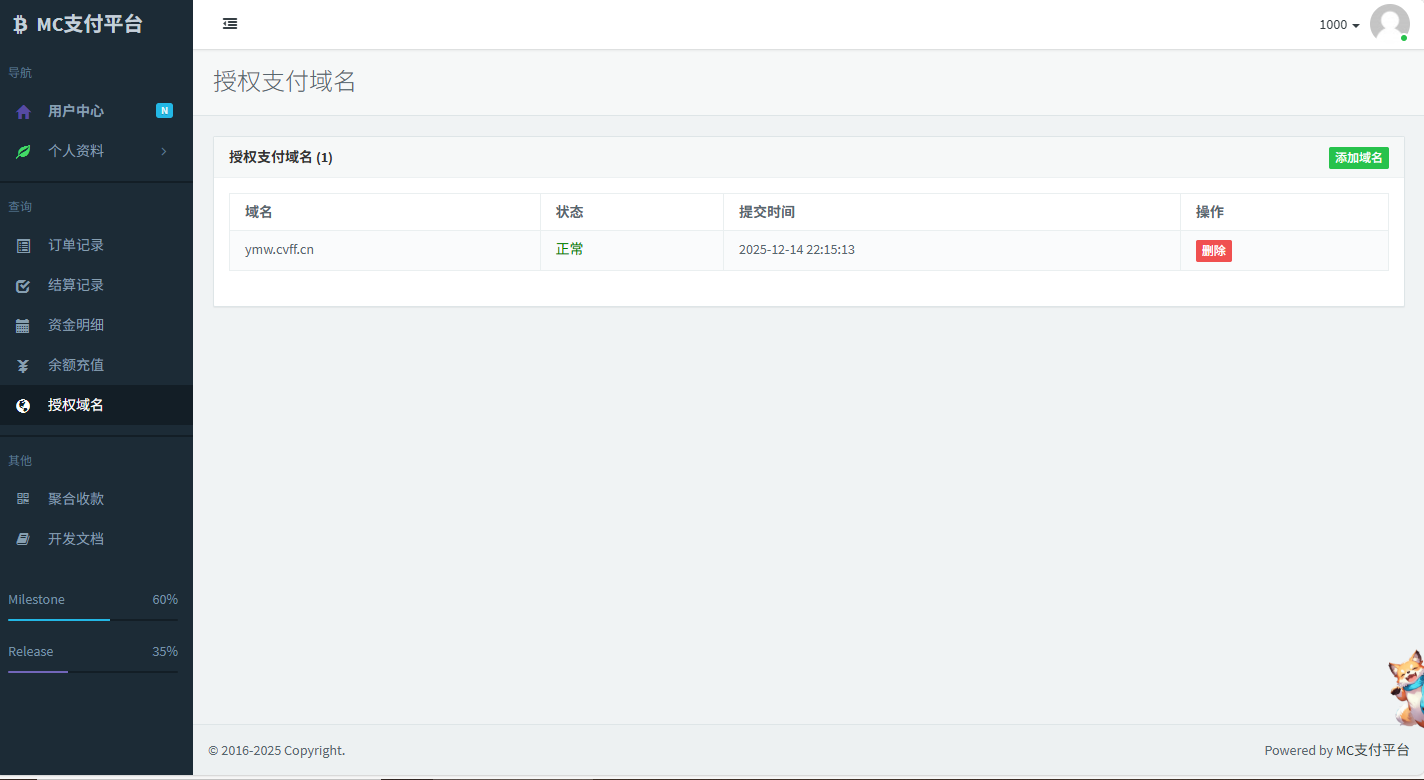Delete the ymw.cvff.cn domain entry
1424x780 pixels.
coord(1213,251)
